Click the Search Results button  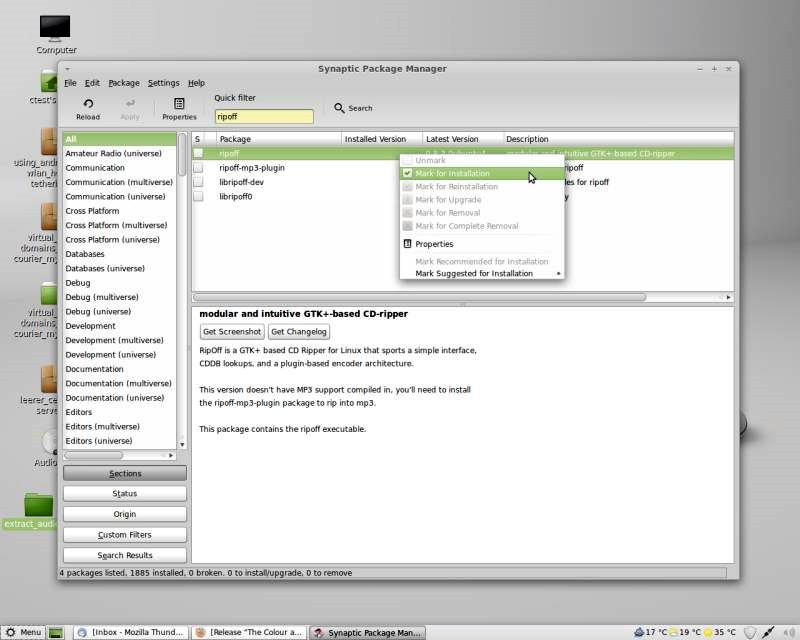(125, 555)
